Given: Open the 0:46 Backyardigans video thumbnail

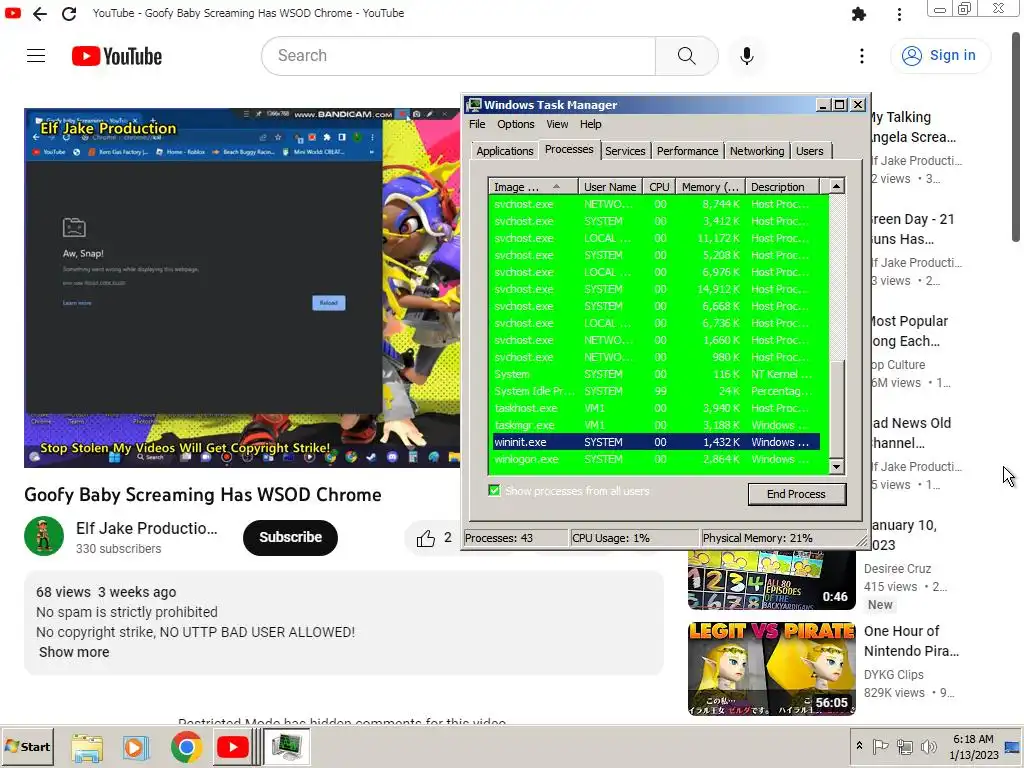Looking at the screenshot, I should 771,581.
